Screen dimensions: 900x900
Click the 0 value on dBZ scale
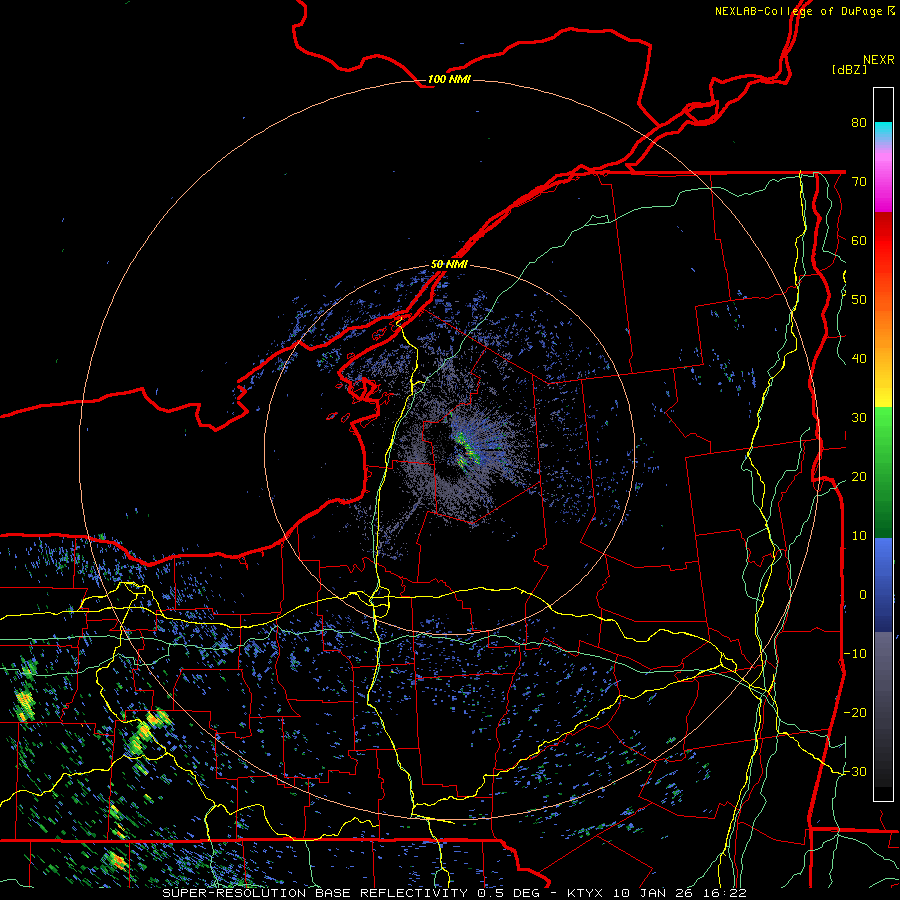[x=863, y=595]
